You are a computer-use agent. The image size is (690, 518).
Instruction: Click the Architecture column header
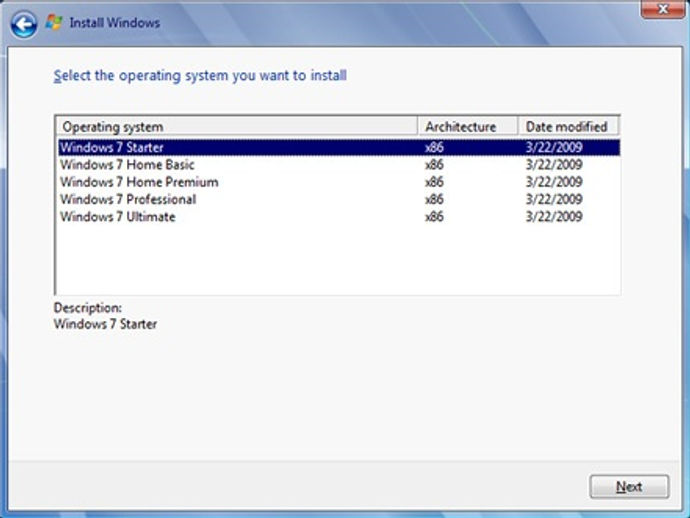[468, 127]
